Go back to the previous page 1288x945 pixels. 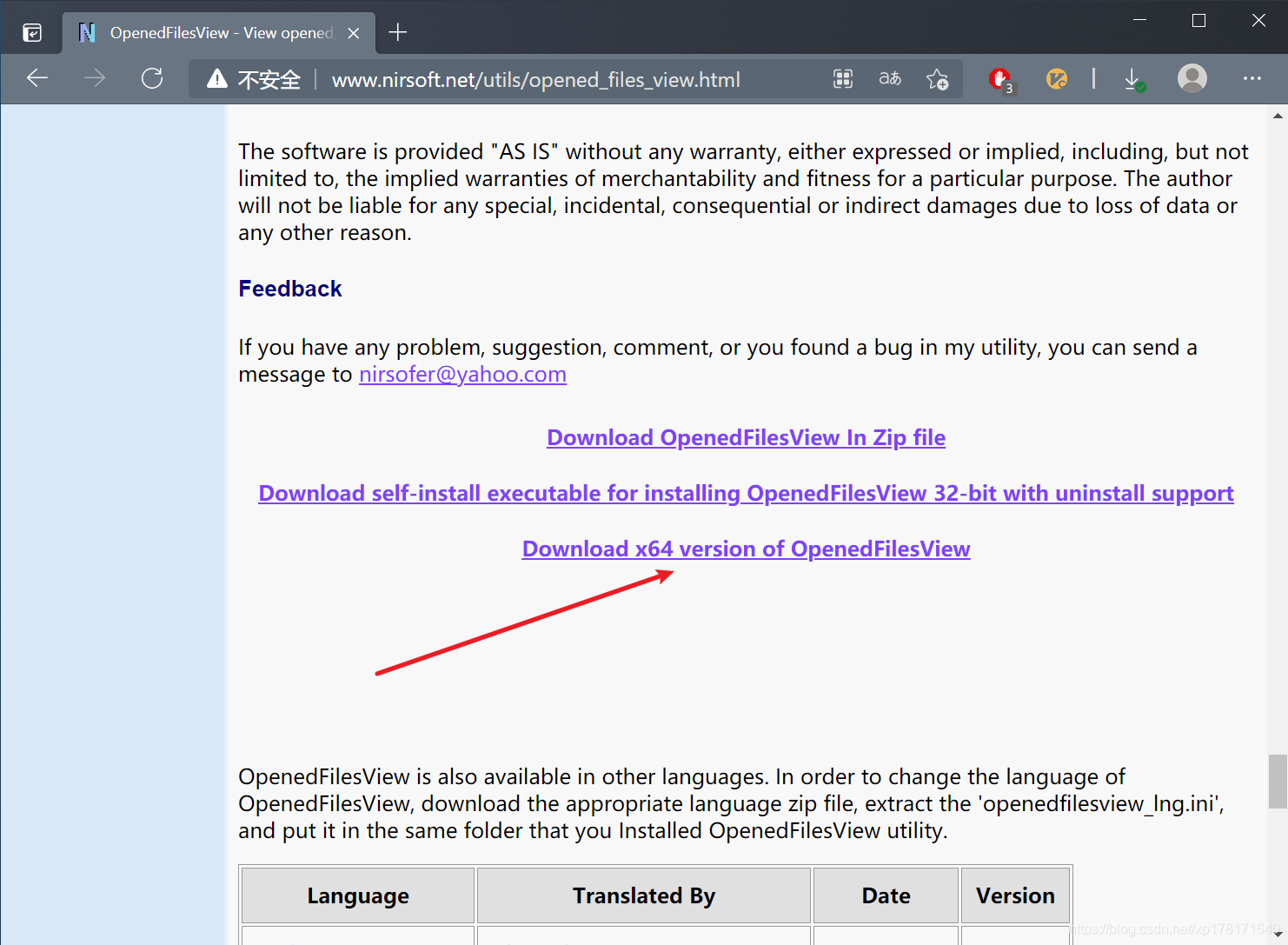coord(37,78)
